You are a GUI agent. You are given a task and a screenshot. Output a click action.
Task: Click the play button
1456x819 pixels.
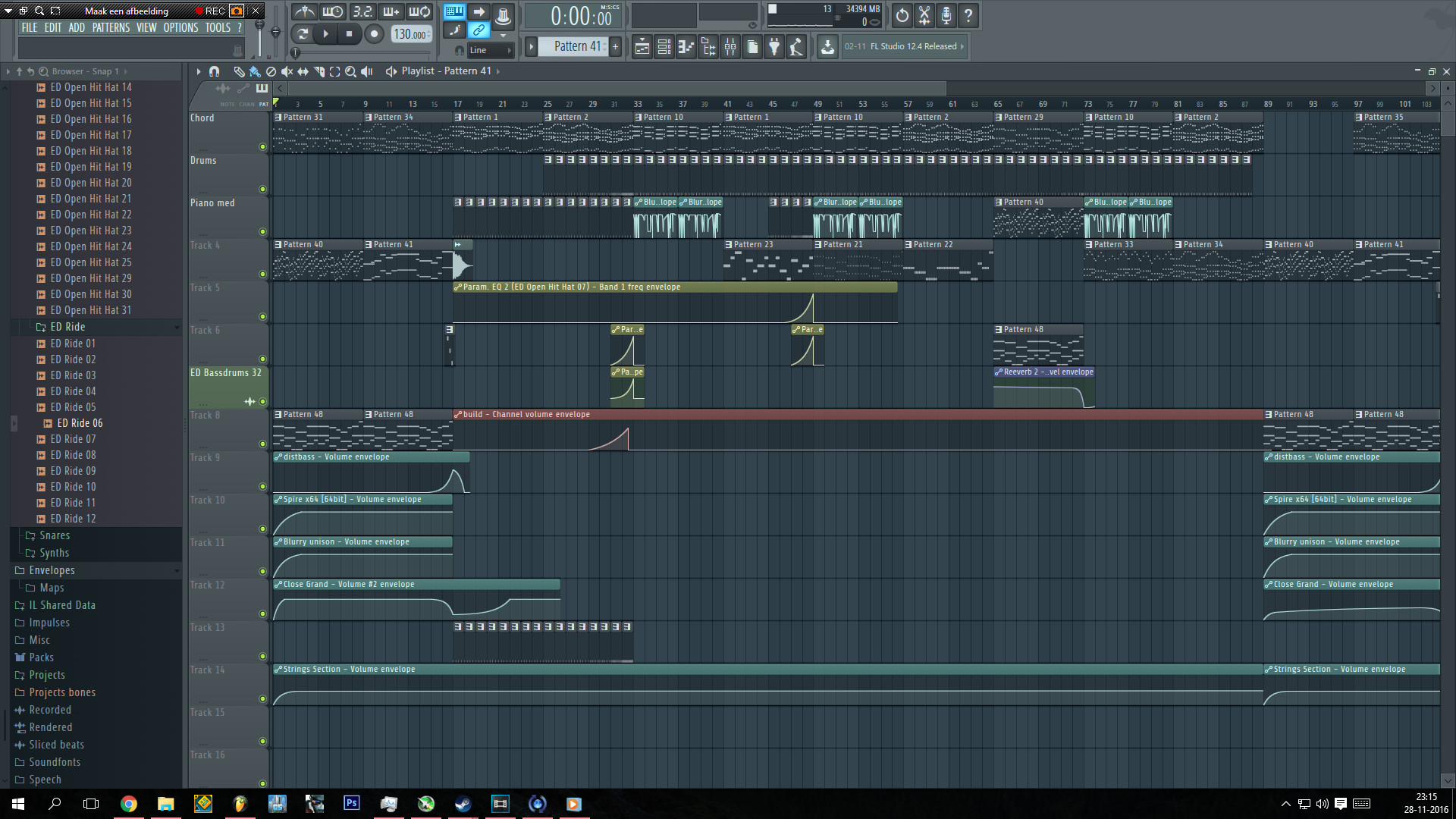tap(325, 34)
